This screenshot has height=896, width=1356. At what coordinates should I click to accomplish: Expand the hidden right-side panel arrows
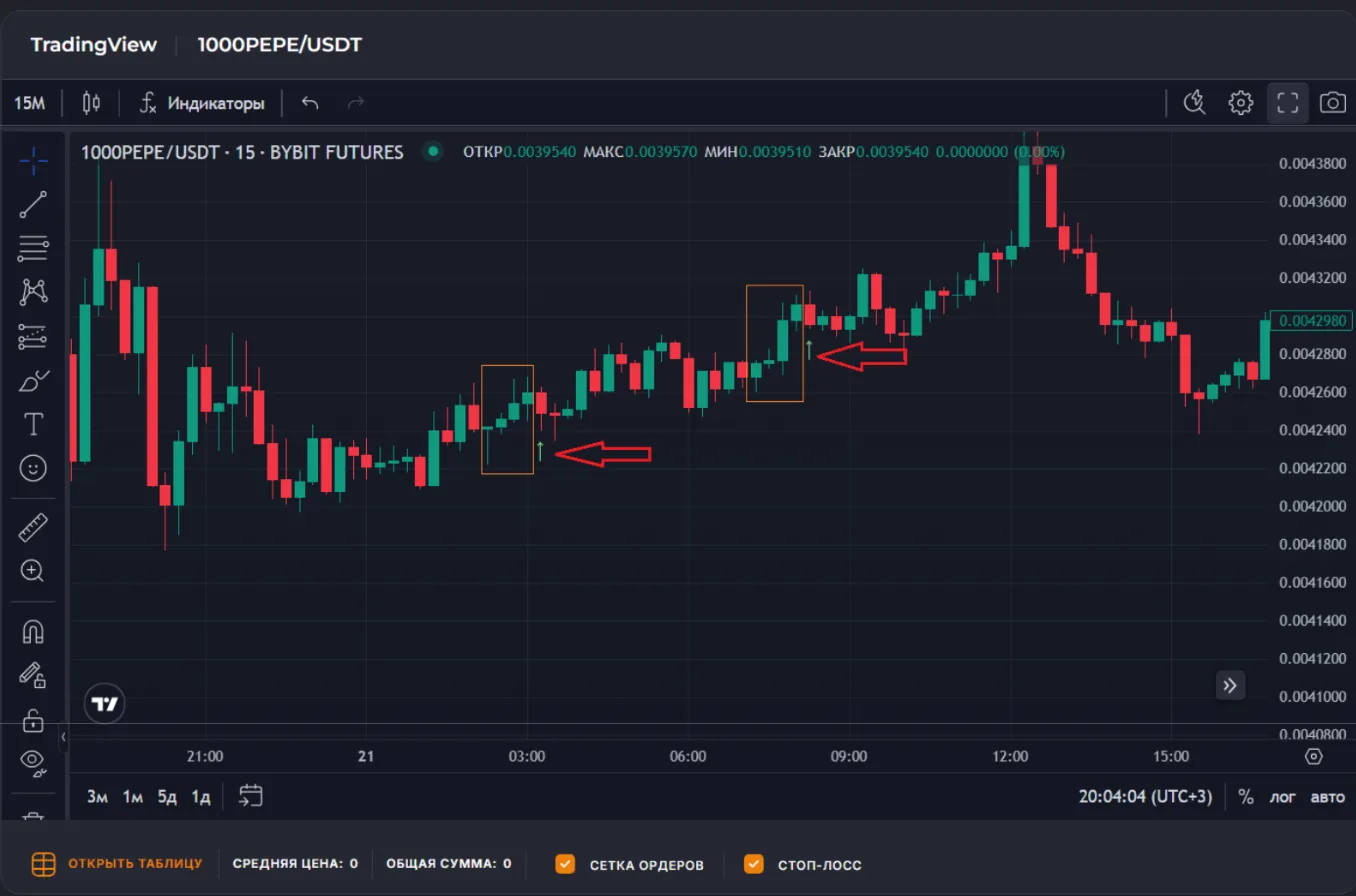coord(1230,685)
